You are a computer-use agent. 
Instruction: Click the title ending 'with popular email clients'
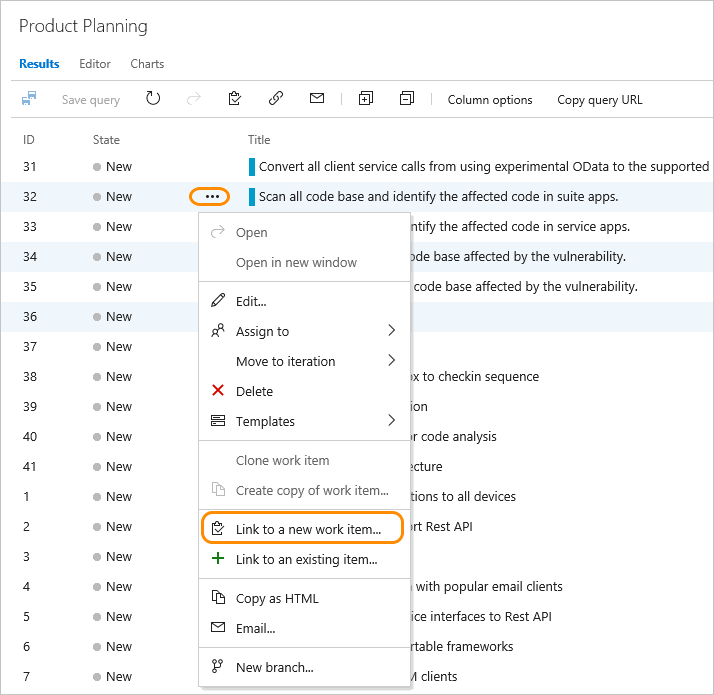(487, 587)
